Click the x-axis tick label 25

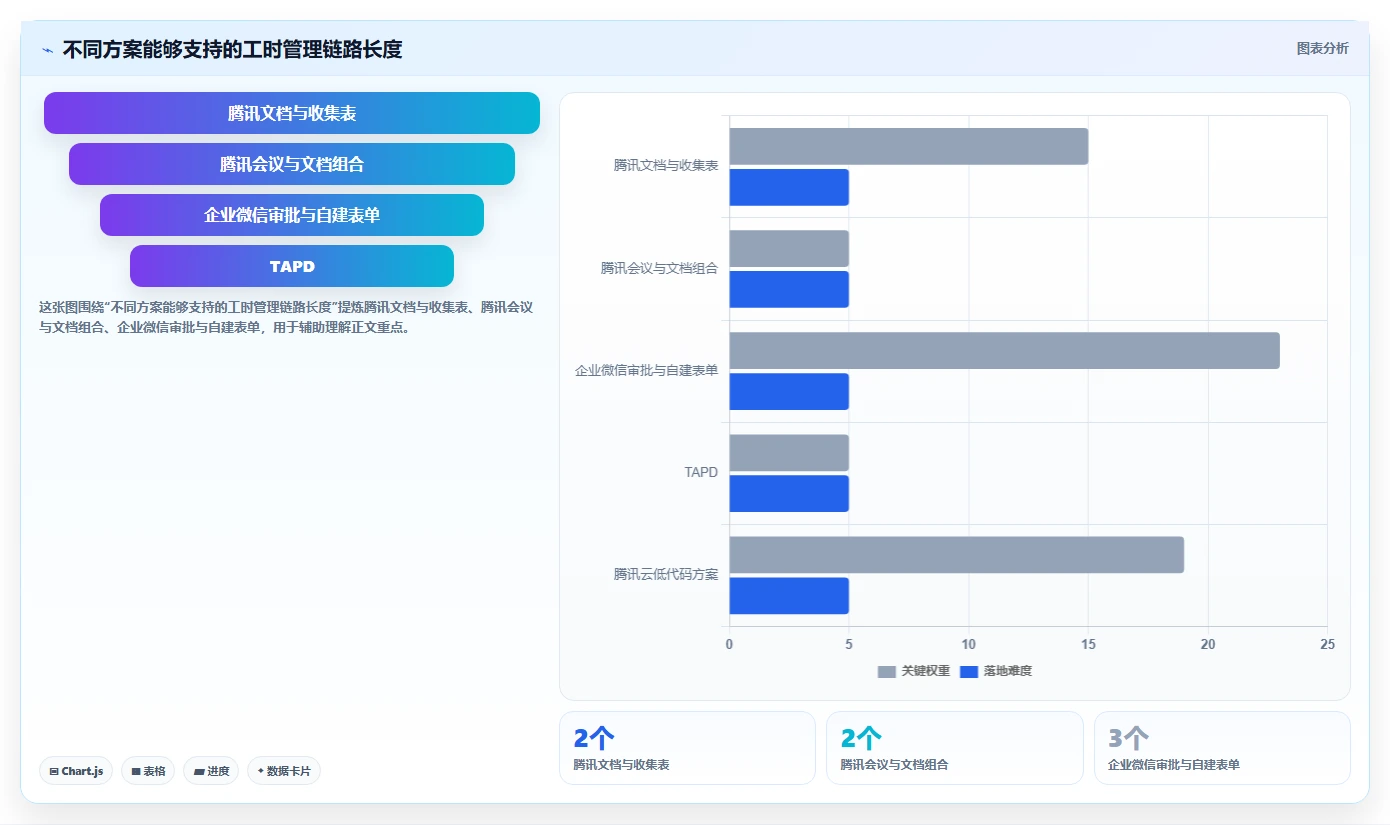tap(1327, 645)
